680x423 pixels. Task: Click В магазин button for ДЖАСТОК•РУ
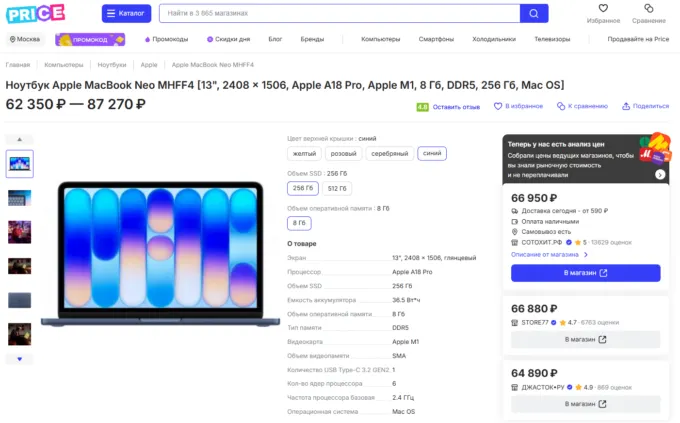[585, 404]
